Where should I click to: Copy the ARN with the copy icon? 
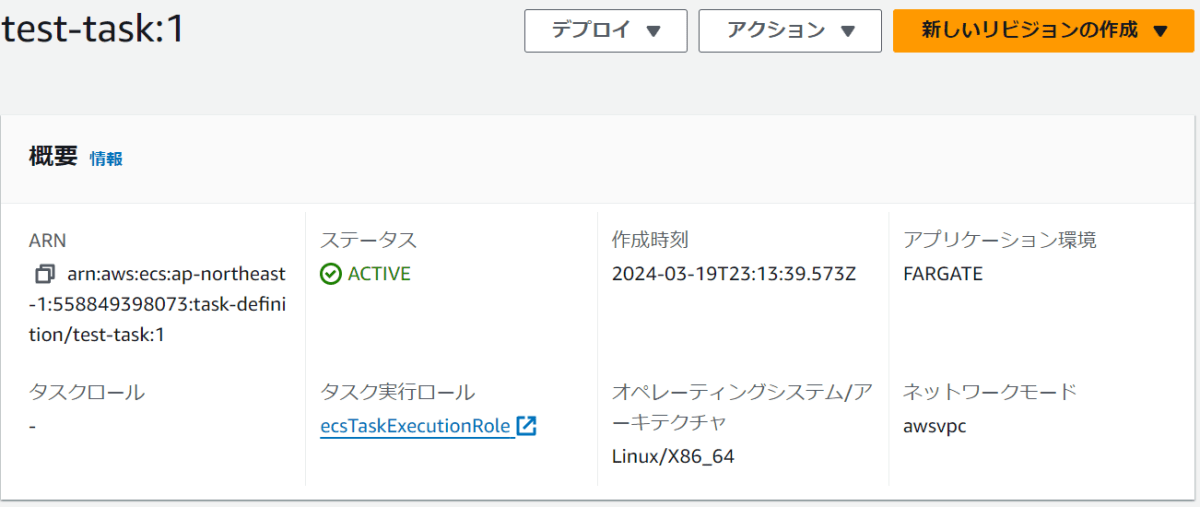[x=44, y=274]
